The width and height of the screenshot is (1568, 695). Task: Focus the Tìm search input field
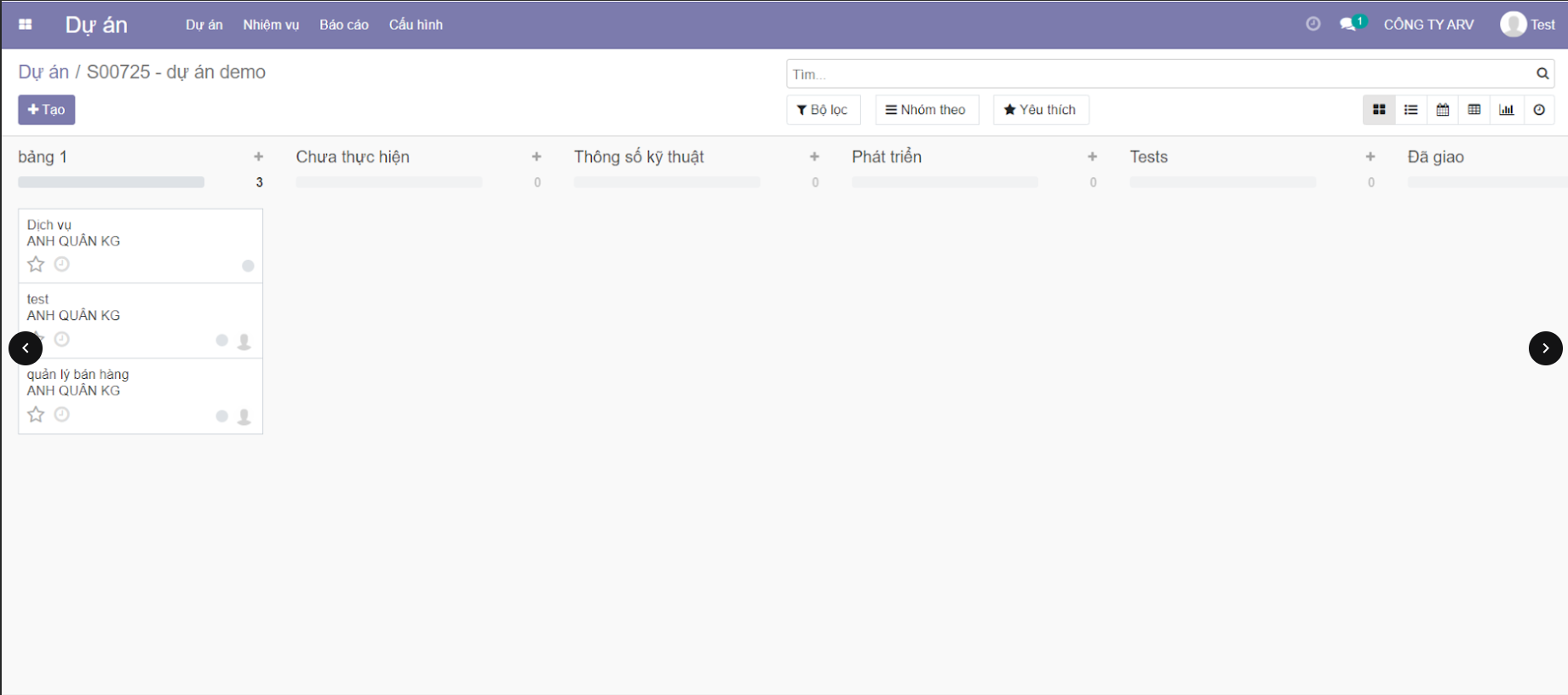pyautogui.click(x=1158, y=74)
